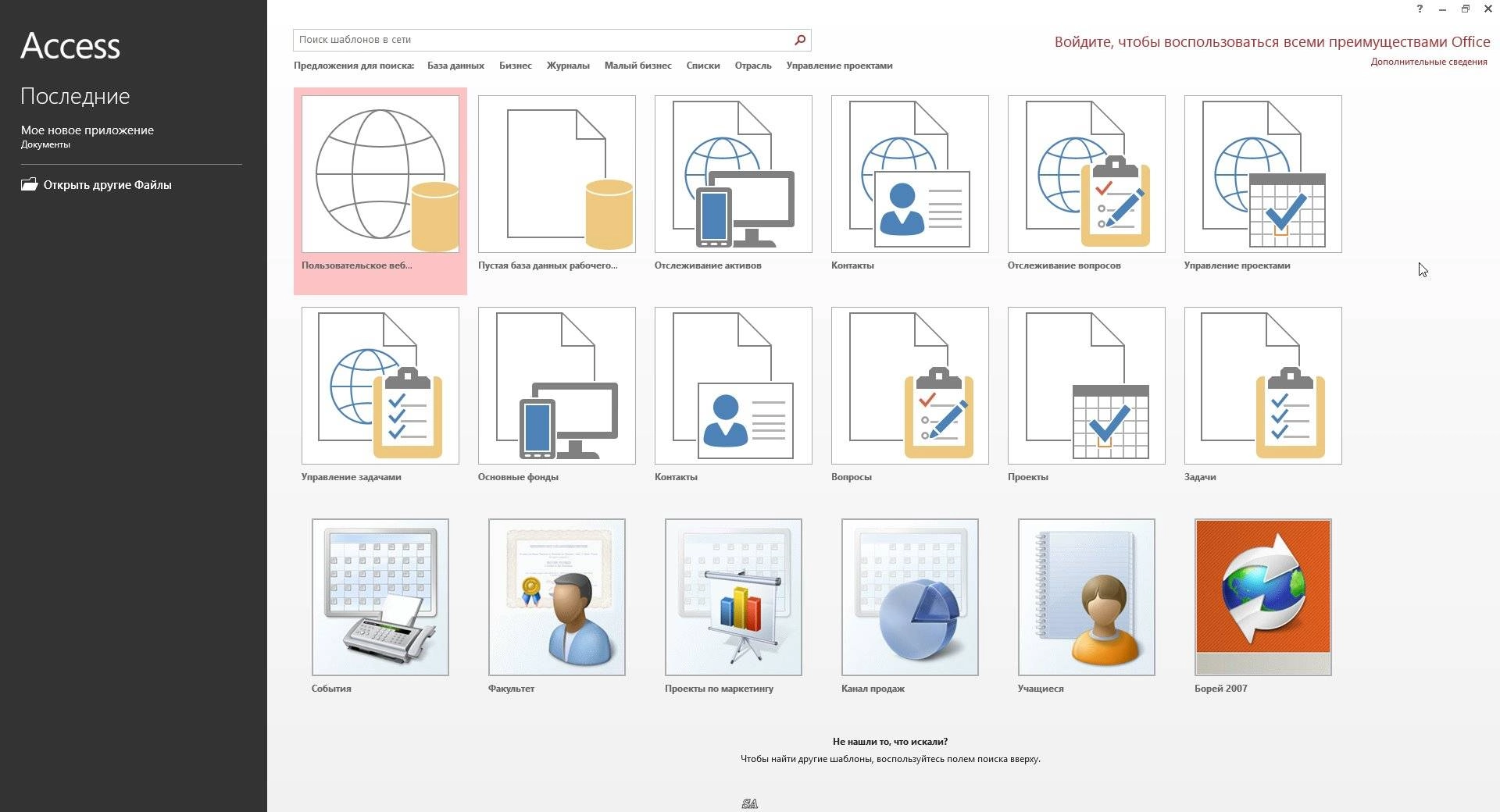Click the 'Проекты' caption text
The width and height of the screenshot is (1500, 812).
coord(1028,477)
